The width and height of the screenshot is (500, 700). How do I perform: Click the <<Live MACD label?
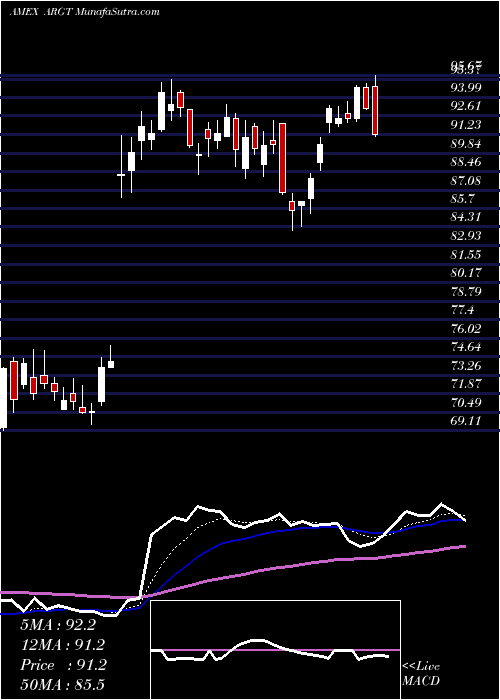[421, 674]
